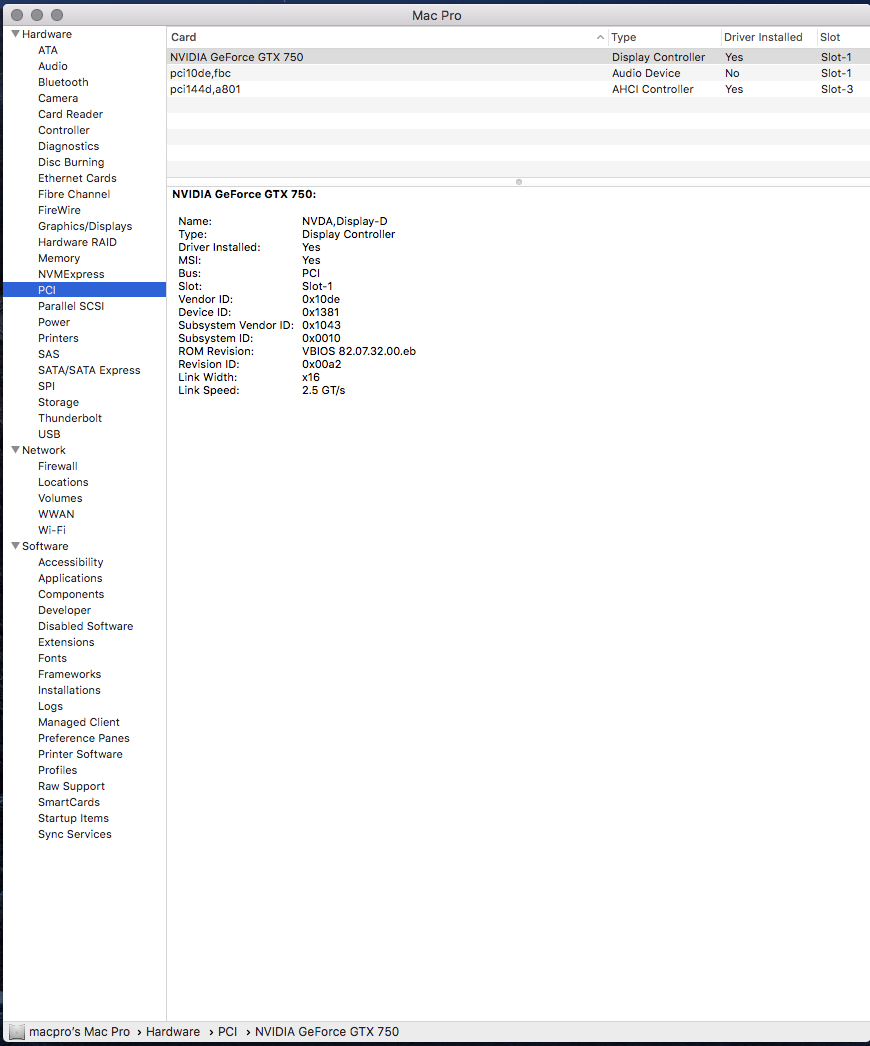Open the Audio hardware section
The height and width of the screenshot is (1046, 870).
click(x=53, y=66)
